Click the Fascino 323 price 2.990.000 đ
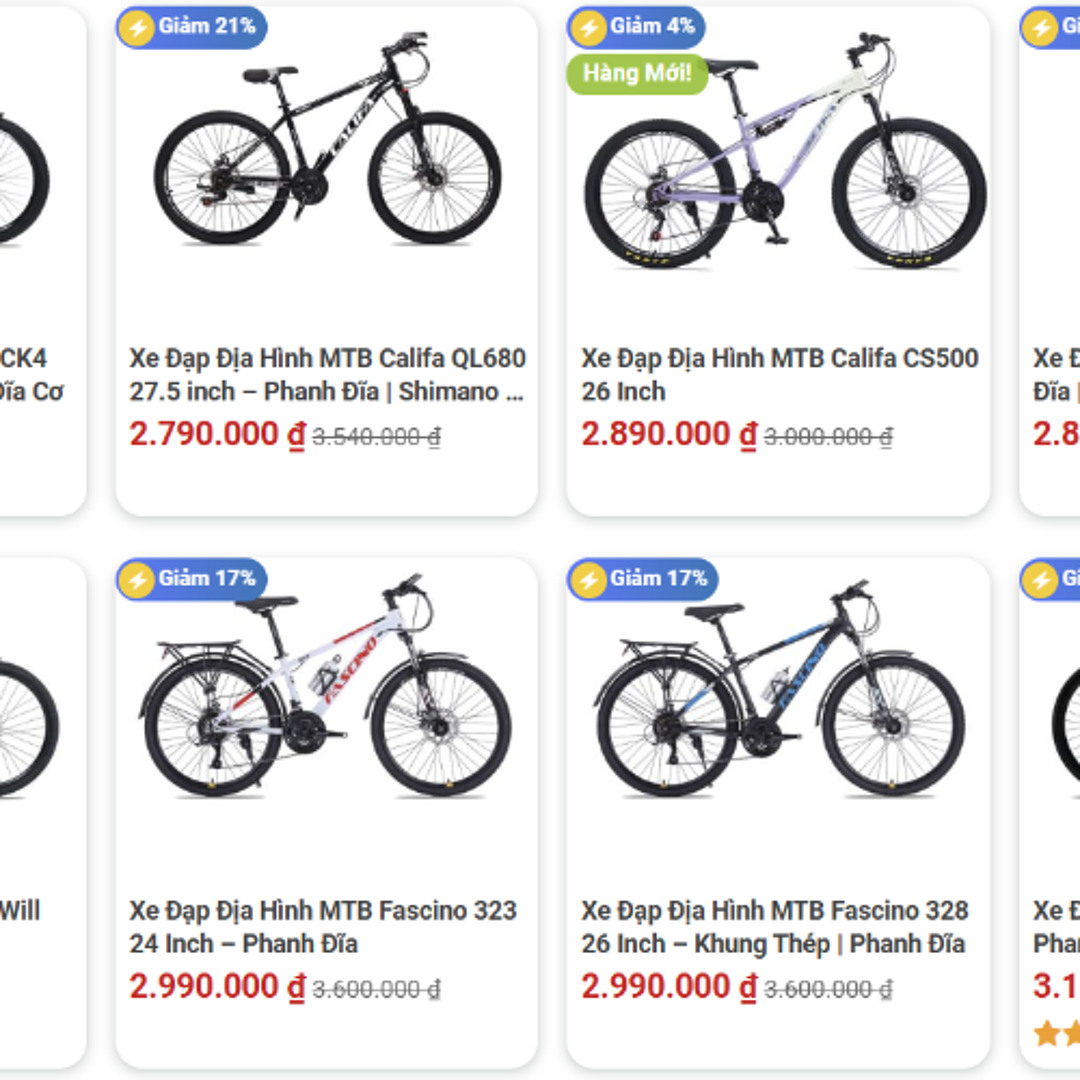The width and height of the screenshot is (1080, 1080). pyautogui.click(x=217, y=987)
